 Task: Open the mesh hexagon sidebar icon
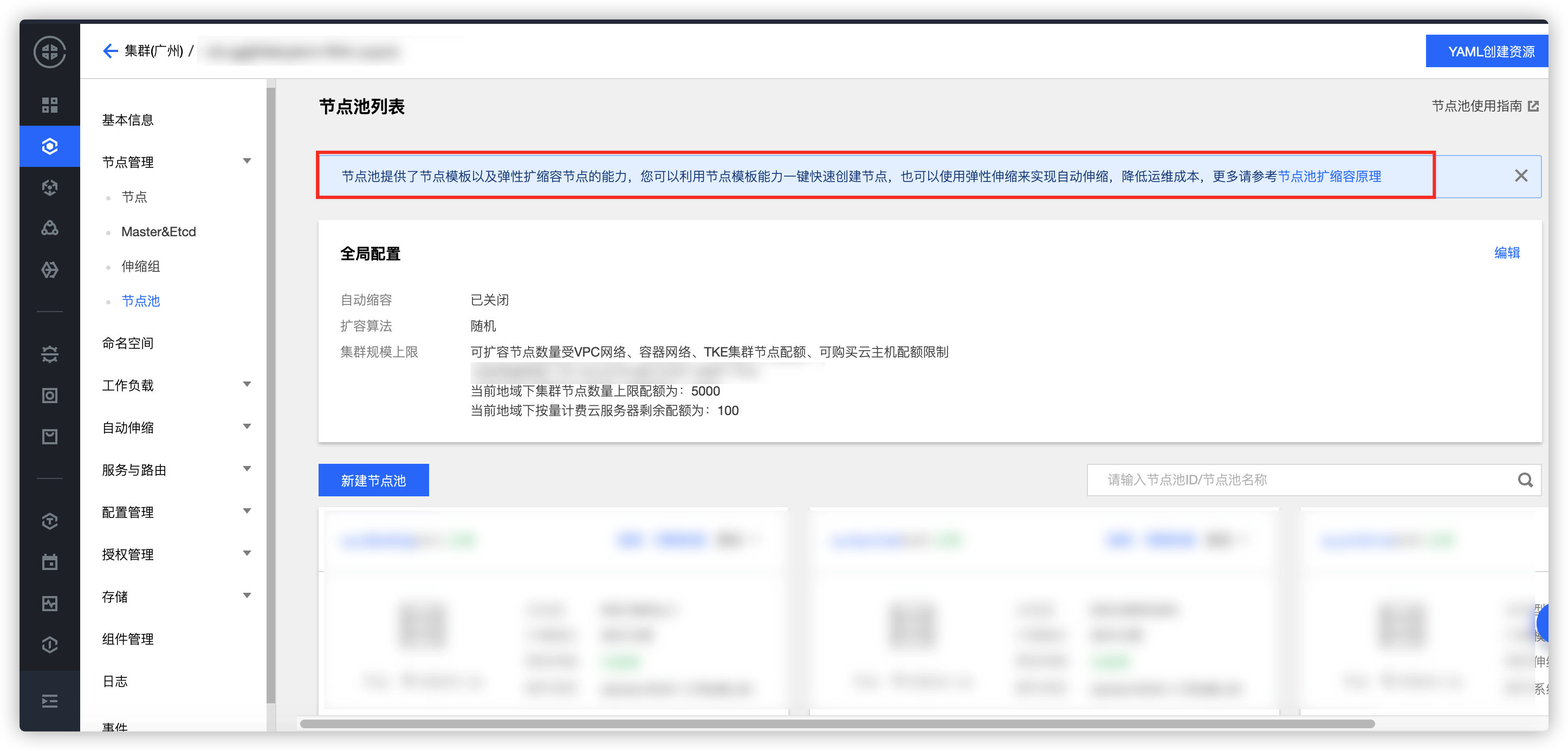[x=50, y=270]
